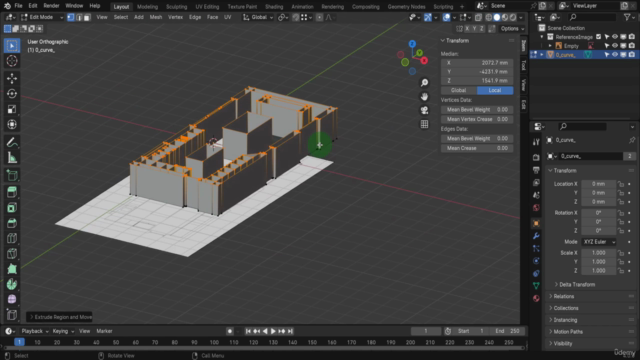This screenshot has height=360, width=640.
Task: Select the Bevel tool
Action: pyautogui.click(x=12, y=223)
